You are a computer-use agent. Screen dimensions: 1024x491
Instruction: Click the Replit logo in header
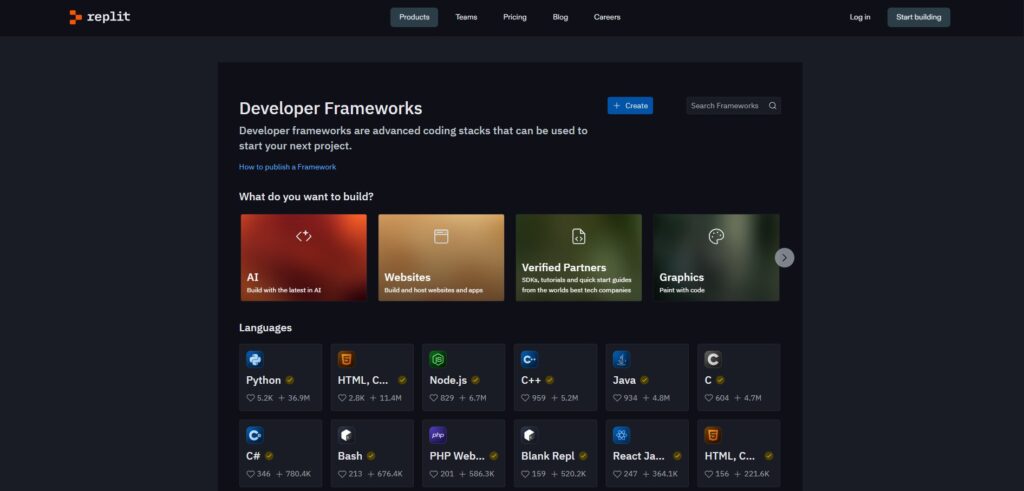(x=100, y=17)
